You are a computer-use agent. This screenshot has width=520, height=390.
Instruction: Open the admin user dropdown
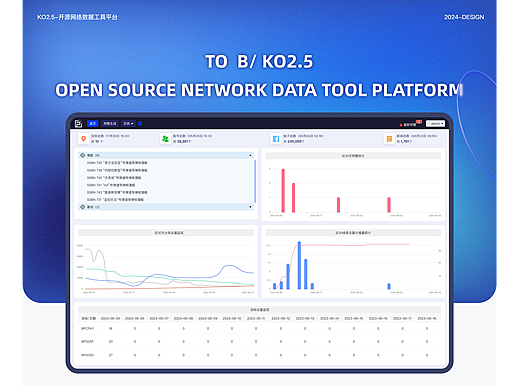pos(435,124)
